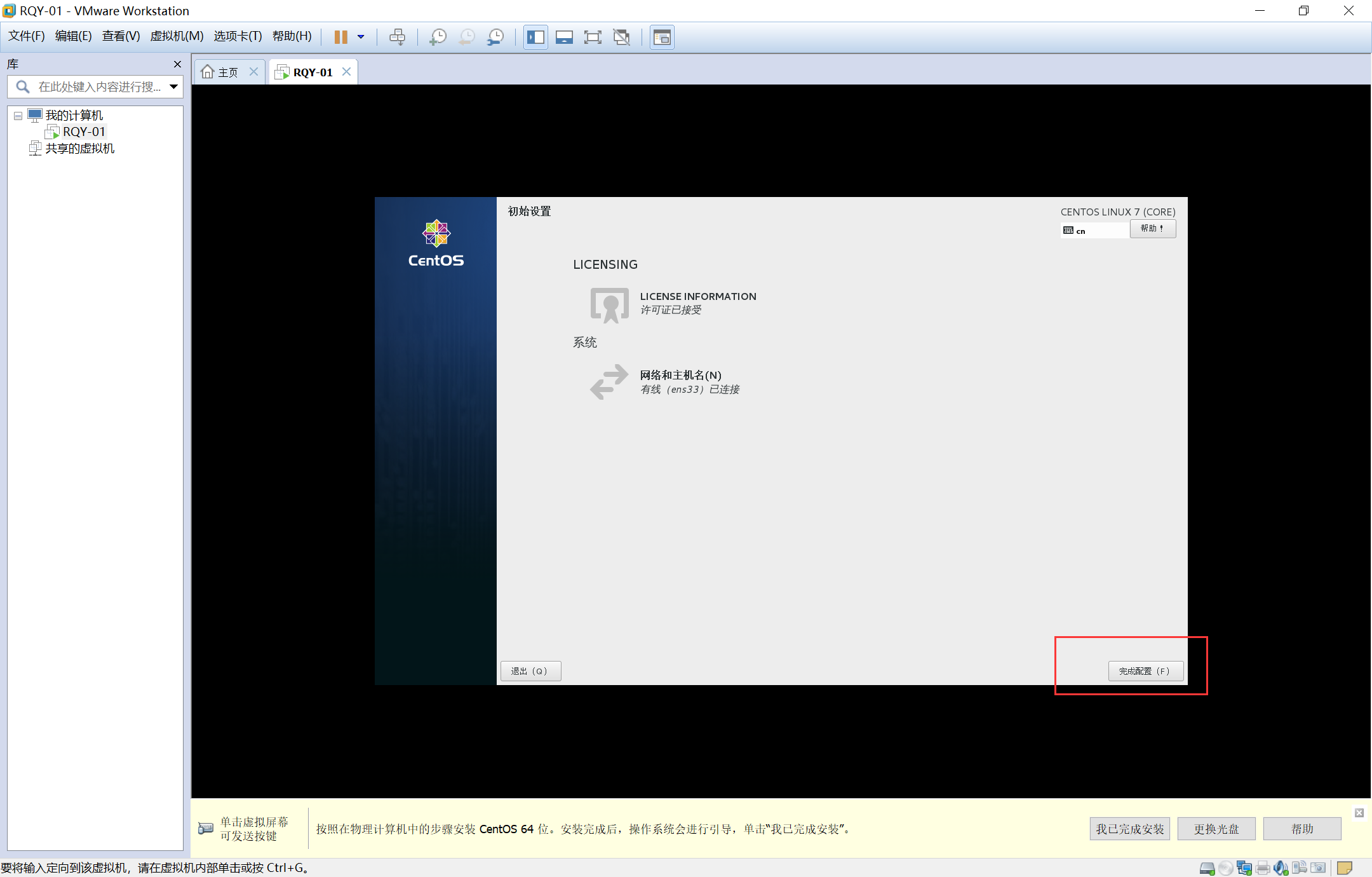
Task: Open the 虚拟机(M) menu
Action: 176,36
